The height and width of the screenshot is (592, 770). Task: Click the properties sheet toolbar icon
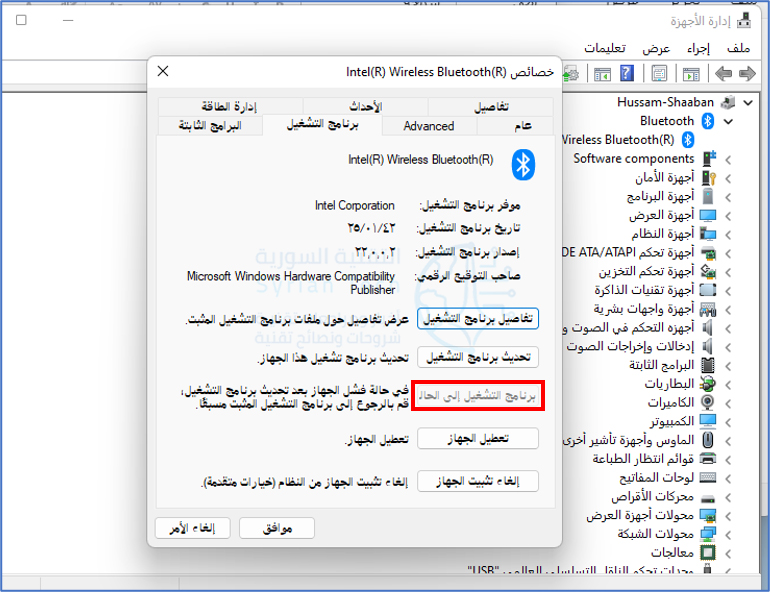(x=659, y=74)
